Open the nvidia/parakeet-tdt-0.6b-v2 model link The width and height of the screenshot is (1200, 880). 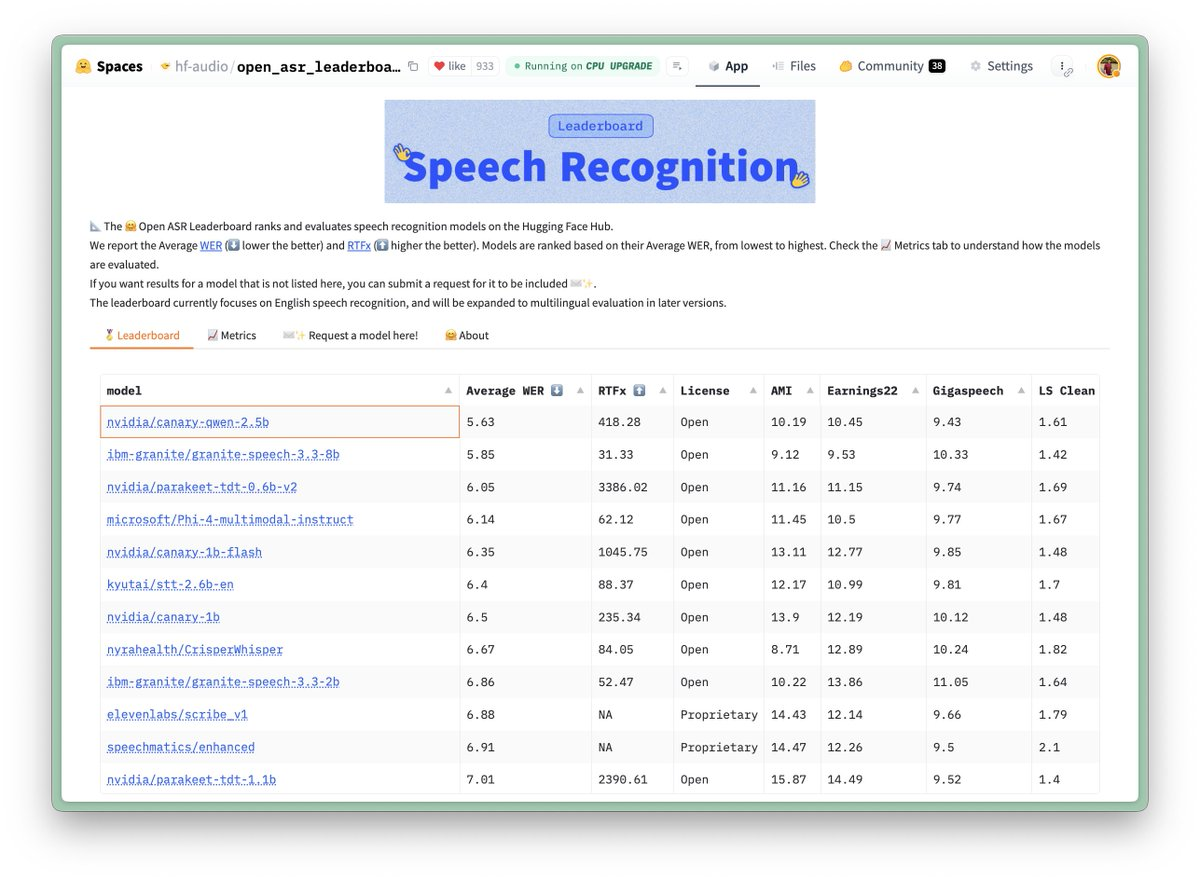(202, 487)
